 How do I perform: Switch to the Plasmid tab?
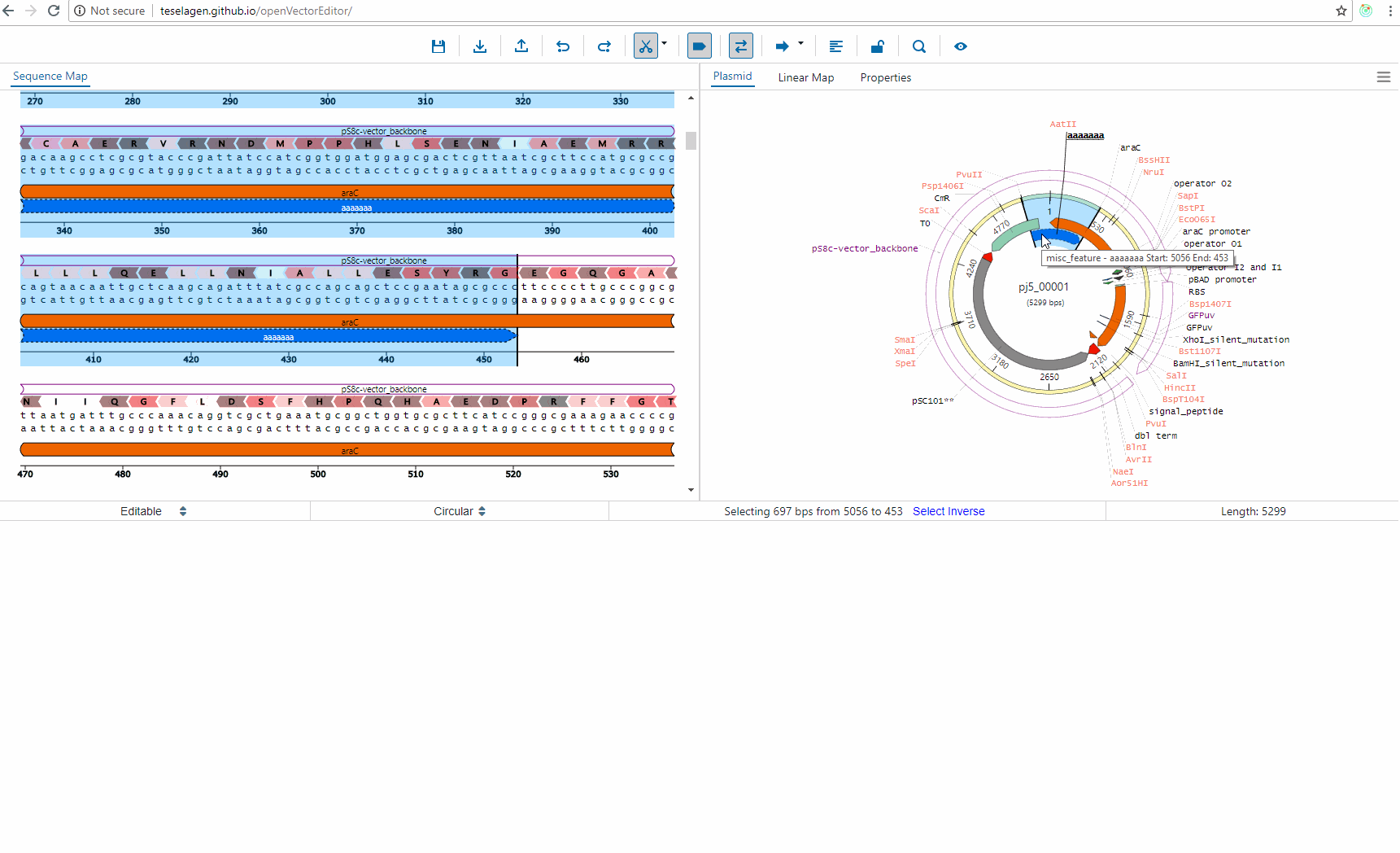coord(733,77)
